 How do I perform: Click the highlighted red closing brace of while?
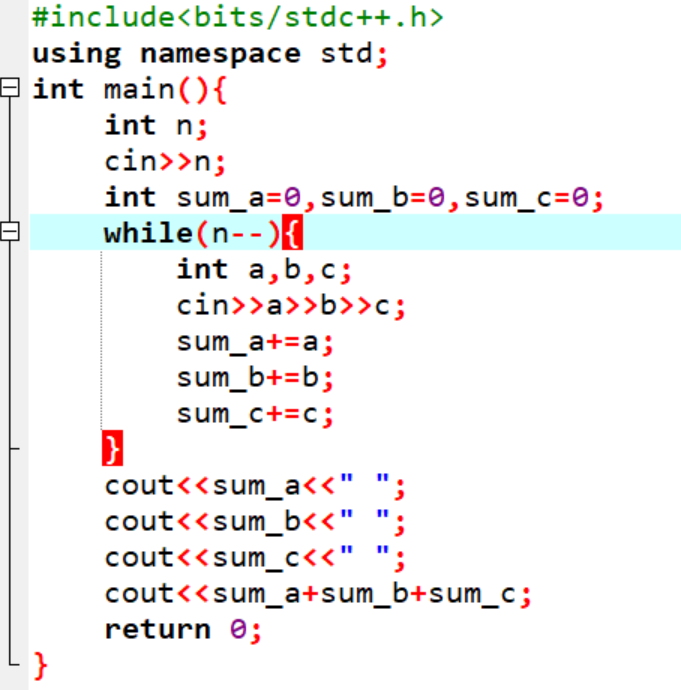tap(111, 449)
